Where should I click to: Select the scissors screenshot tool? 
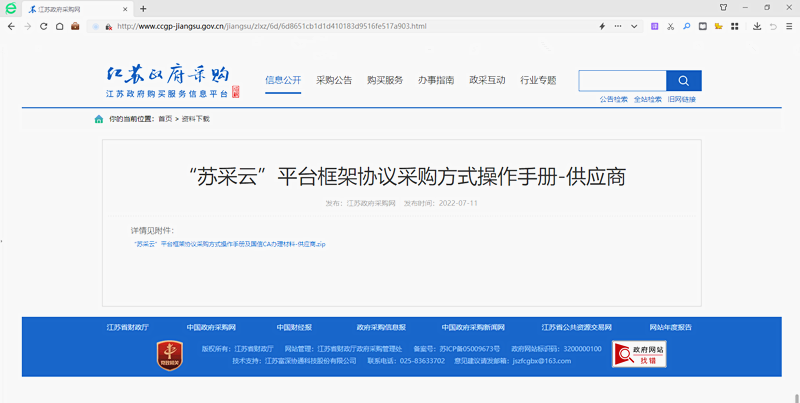(670, 26)
